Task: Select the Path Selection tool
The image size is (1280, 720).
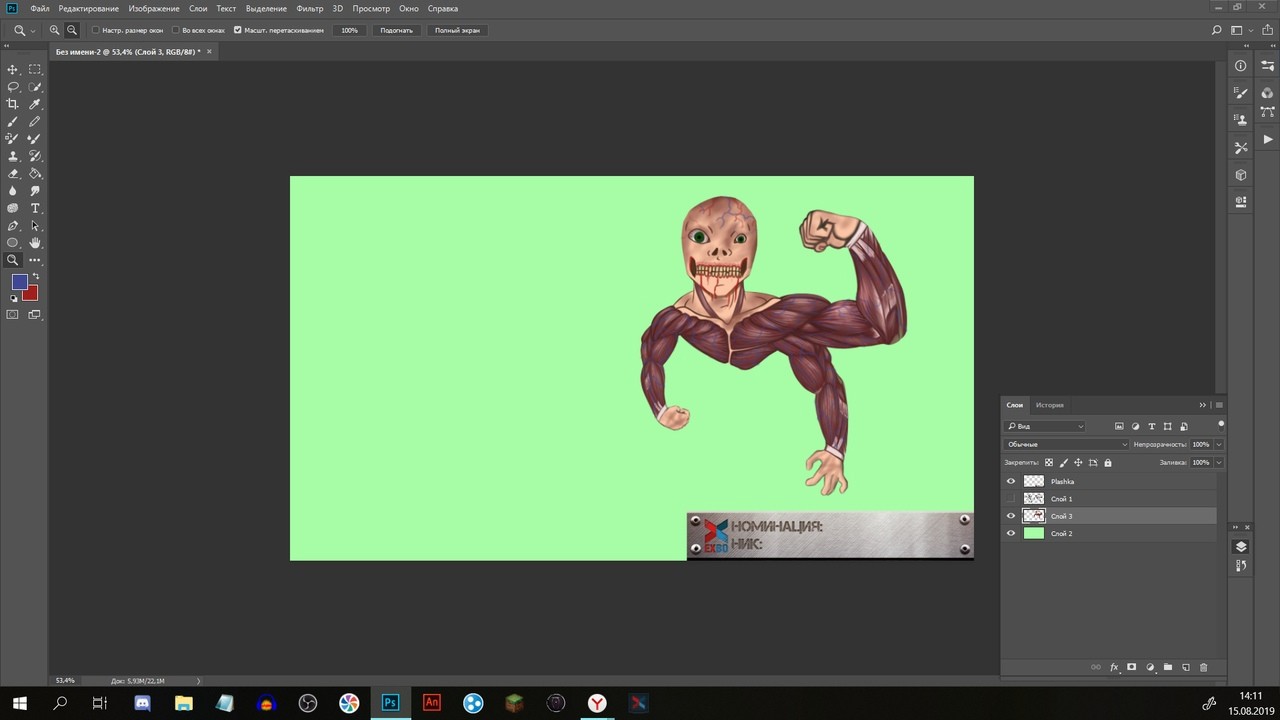Action: [x=35, y=226]
